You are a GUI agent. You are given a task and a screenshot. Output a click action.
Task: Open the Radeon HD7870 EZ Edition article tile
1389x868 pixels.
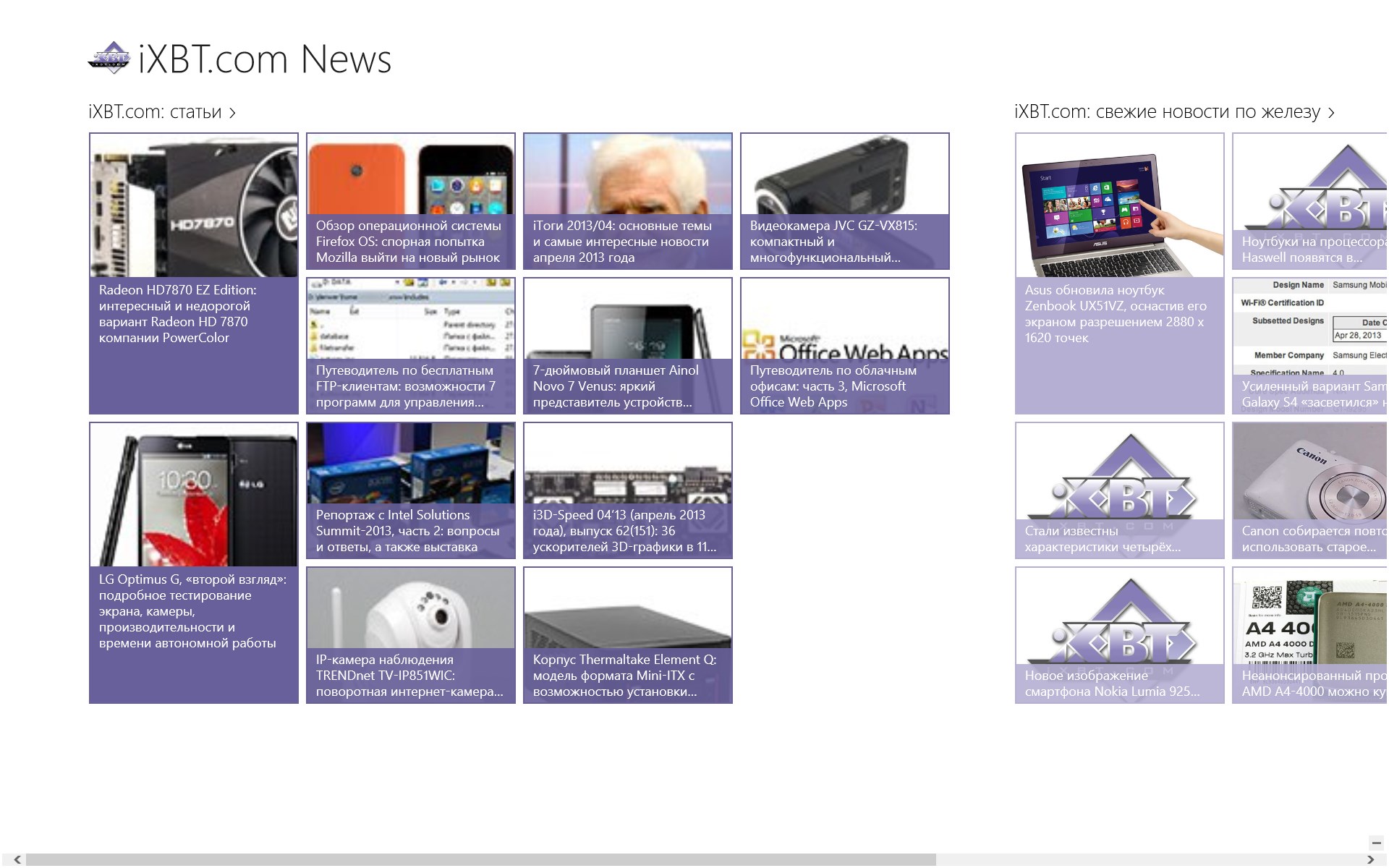tap(194, 273)
